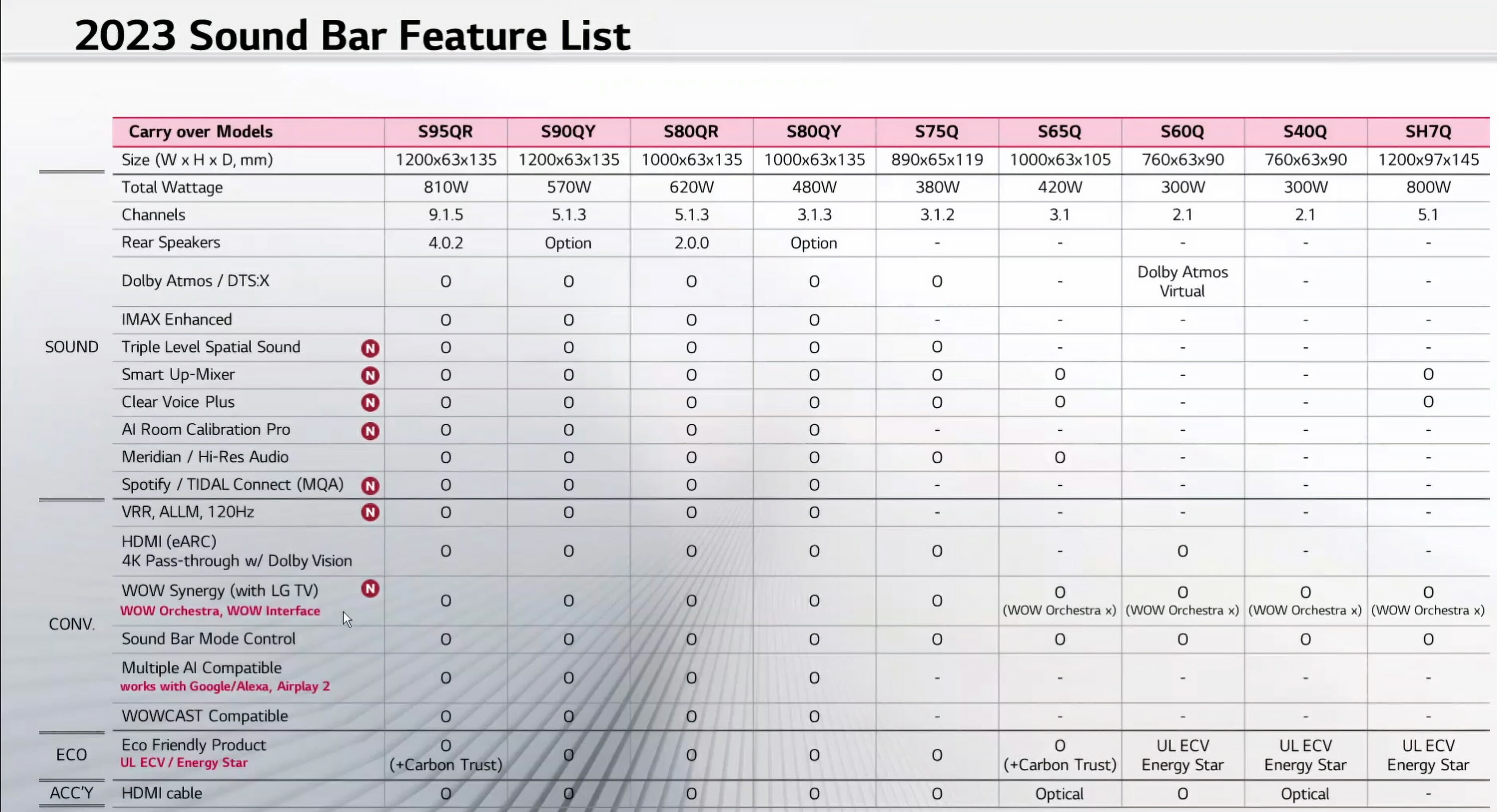Image resolution: width=1497 pixels, height=812 pixels.
Task: Click the WOWCAST Compatible row label
Action: click(x=205, y=716)
